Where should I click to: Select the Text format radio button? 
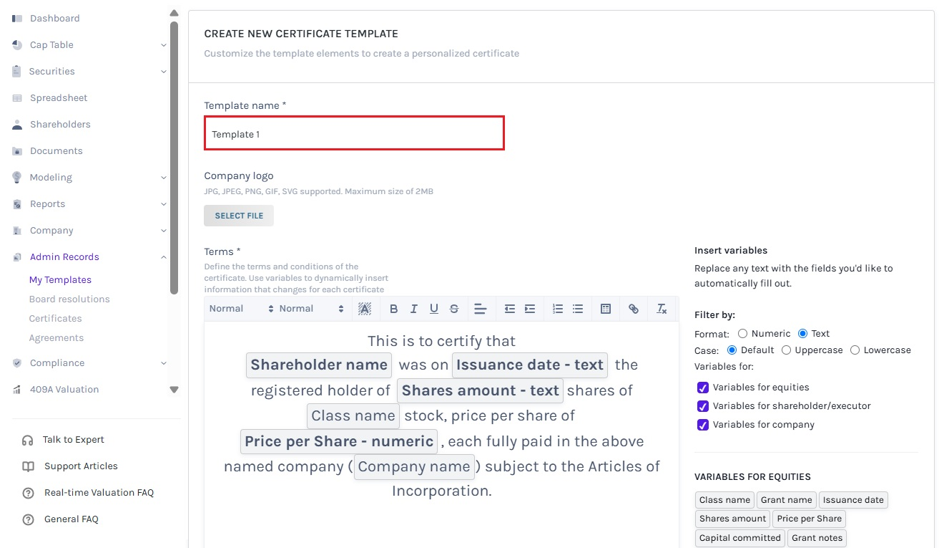(x=802, y=334)
